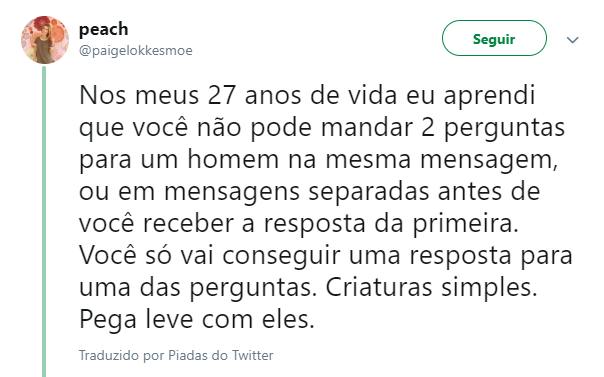Viewport: 604px width, 377px height.
Task: Click the word perguntas on the second line
Action: click(x=505, y=129)
